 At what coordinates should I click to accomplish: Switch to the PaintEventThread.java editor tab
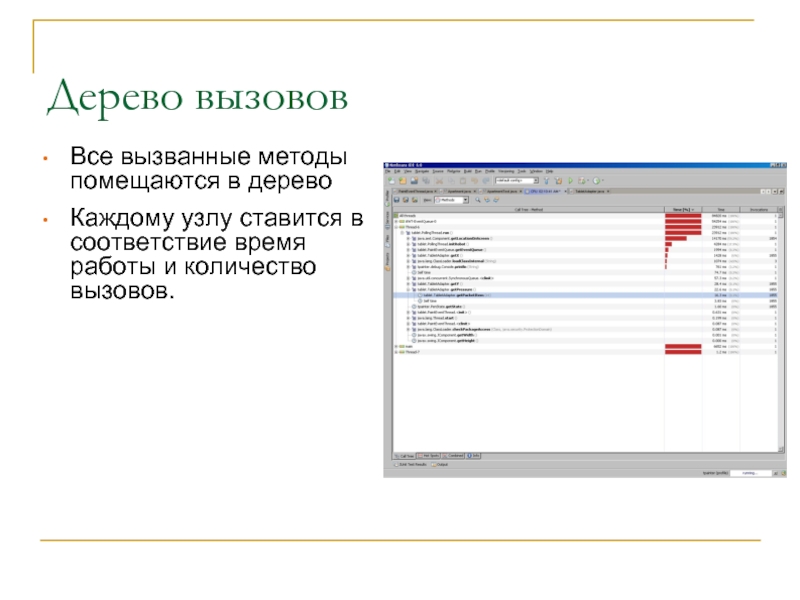(x=415, y=191)
